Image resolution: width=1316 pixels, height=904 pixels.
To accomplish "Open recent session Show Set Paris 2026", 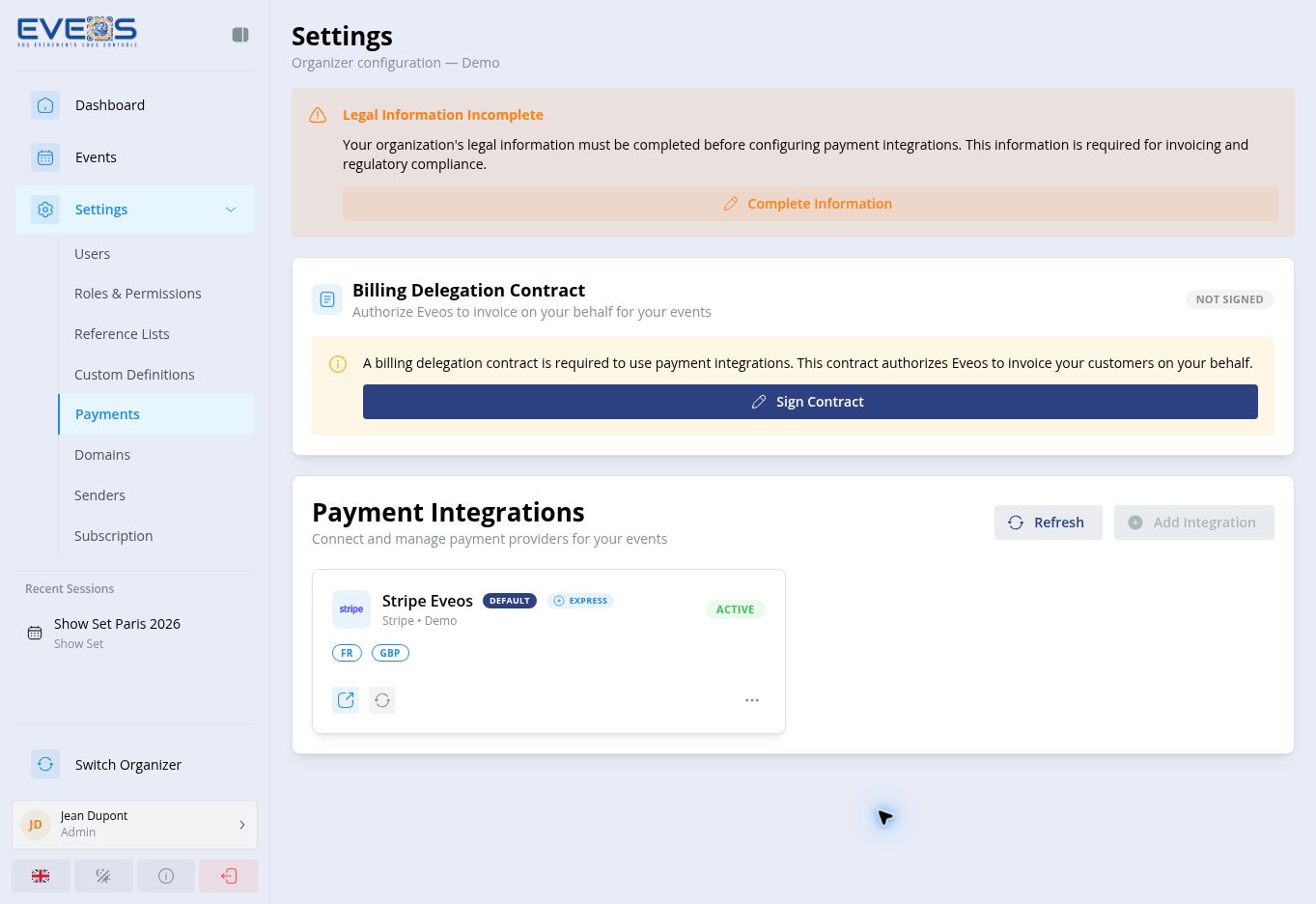I will (134, 633).
